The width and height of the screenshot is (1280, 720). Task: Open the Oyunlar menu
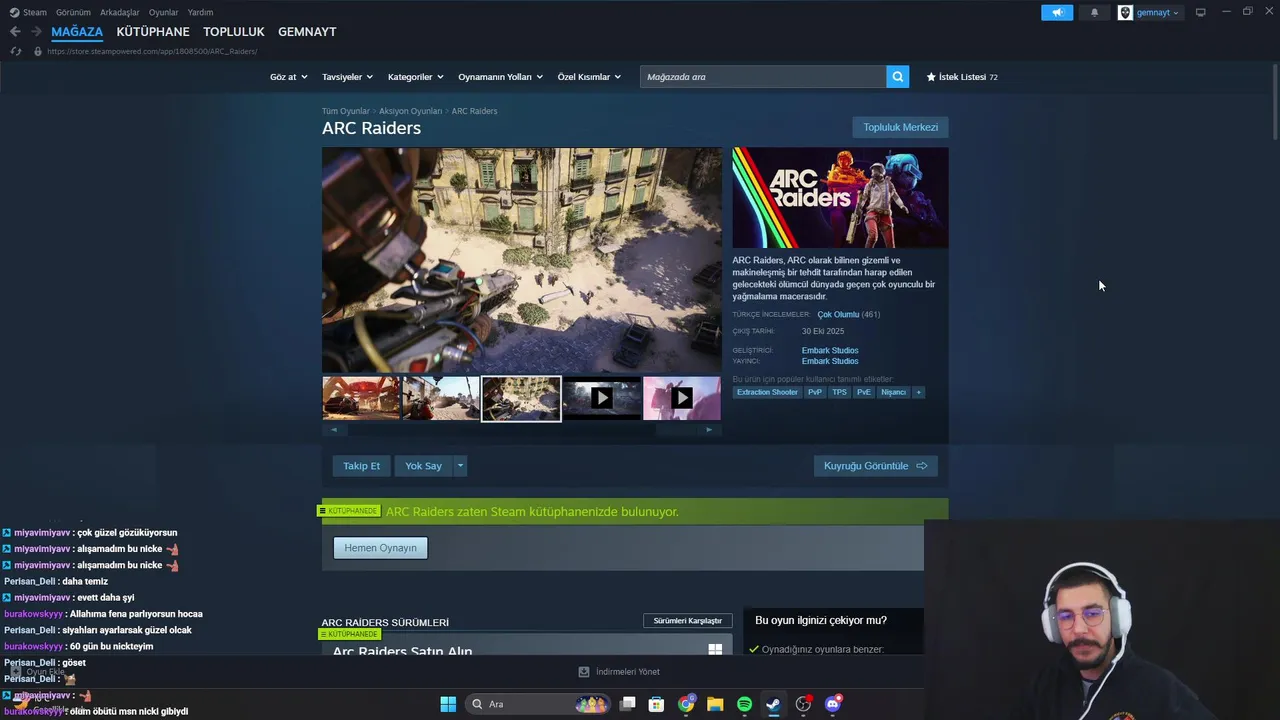coord(164,12)
